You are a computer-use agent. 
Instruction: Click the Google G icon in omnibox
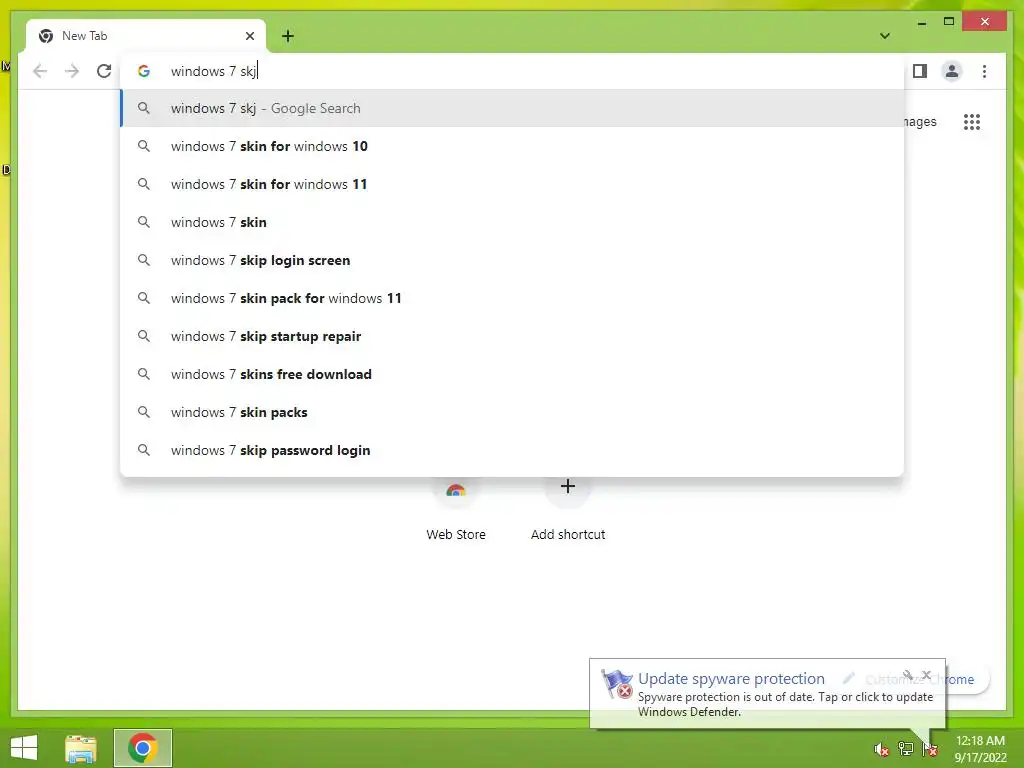[144, 71]
